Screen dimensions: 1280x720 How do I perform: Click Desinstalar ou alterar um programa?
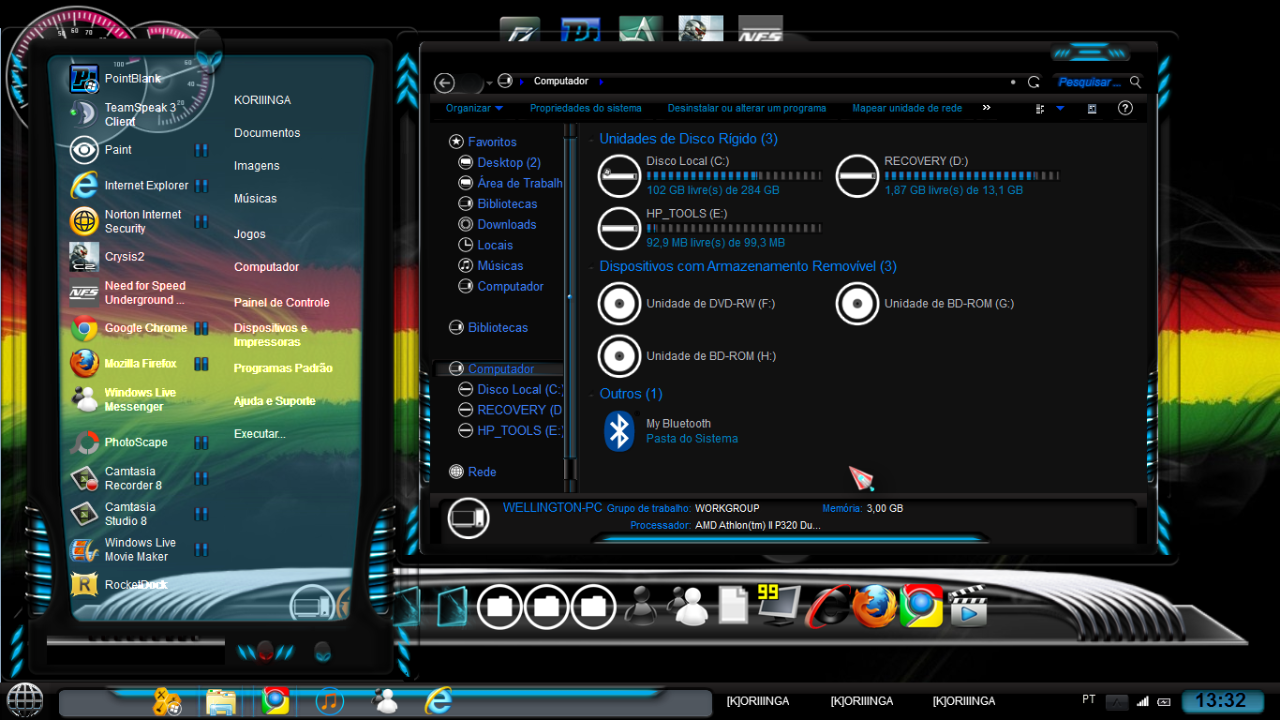tap(746, 108)
